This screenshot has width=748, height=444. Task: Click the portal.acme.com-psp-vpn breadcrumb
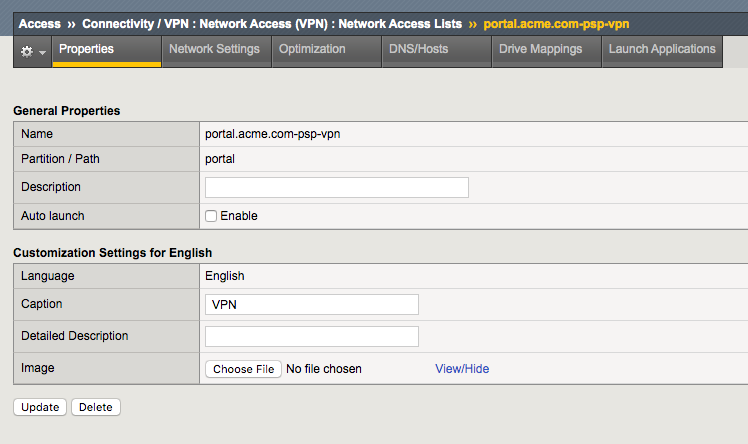pyautogui.click(x=556, y=24)
